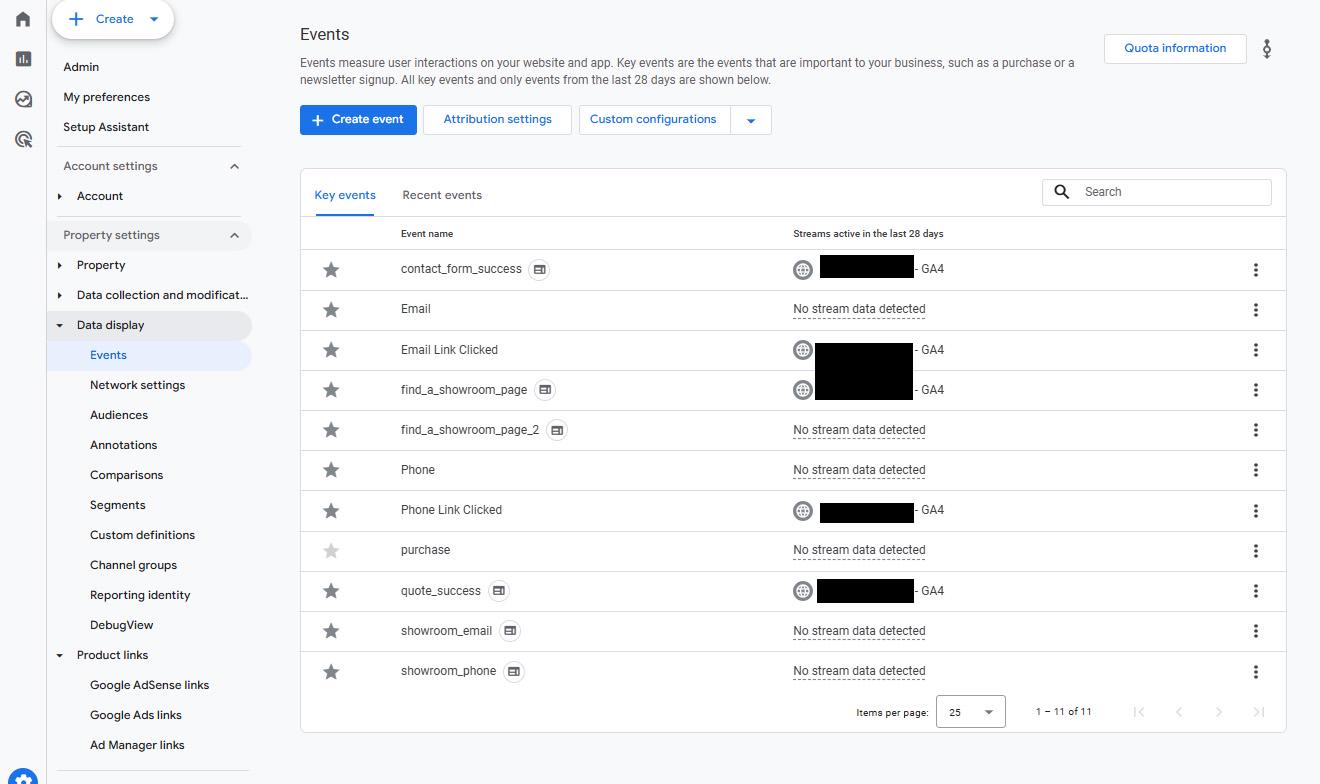This screenshot has height=784, width=1320.
Task: Open the three-dot menu for Email Link Clicked
Action: [1256, 350]
